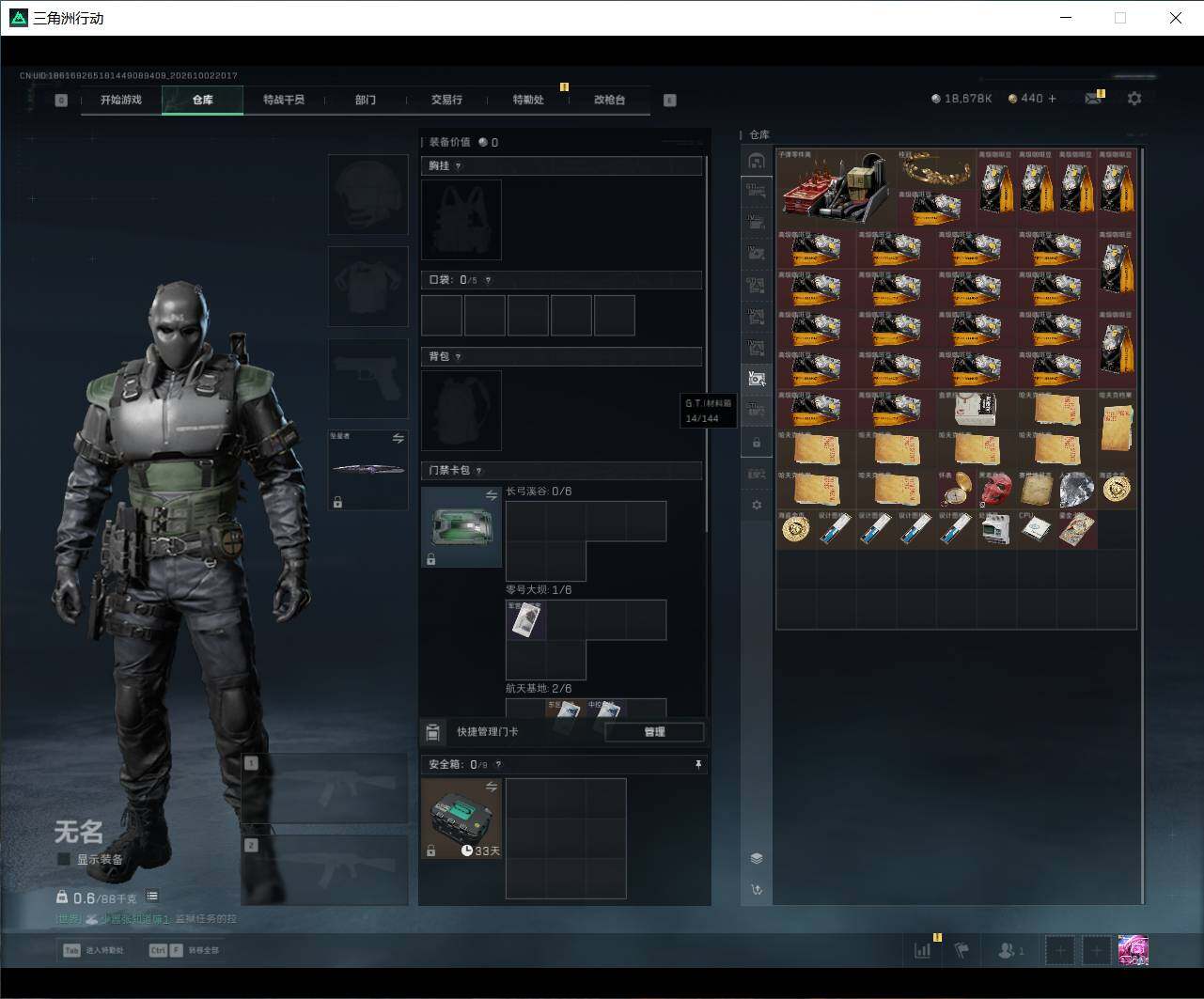Toggle the 显示装备 checkbox

point(64,859)
